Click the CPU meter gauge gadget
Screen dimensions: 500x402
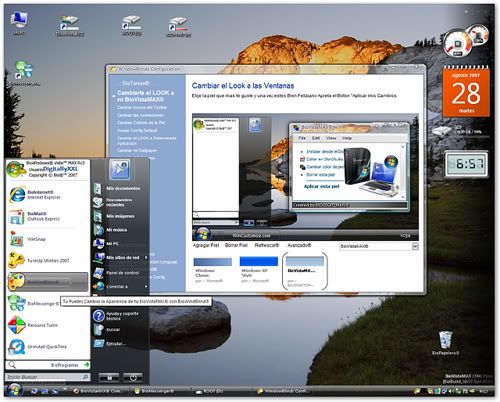tap(459, 43)
